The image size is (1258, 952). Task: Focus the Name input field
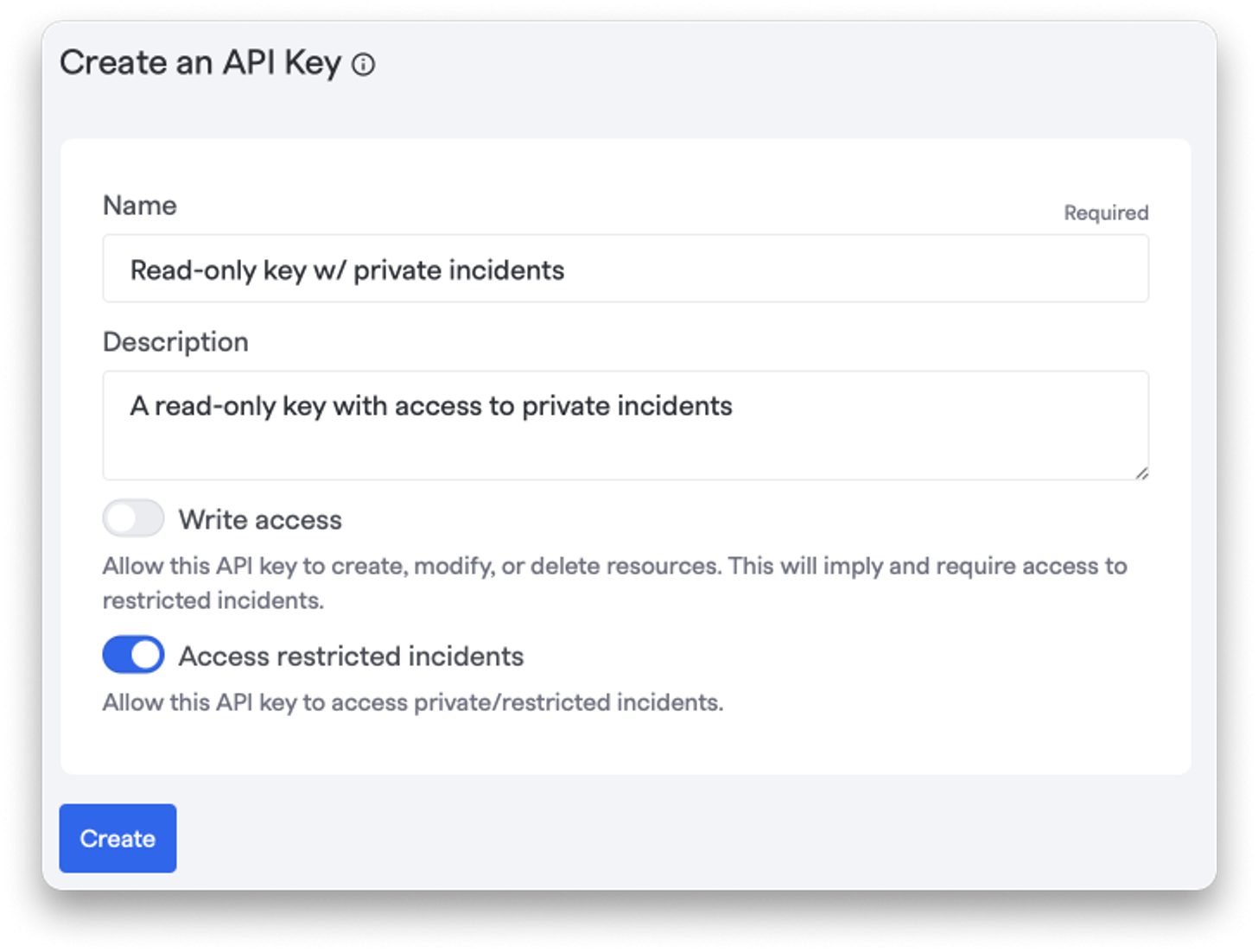[x=626, y=269]
